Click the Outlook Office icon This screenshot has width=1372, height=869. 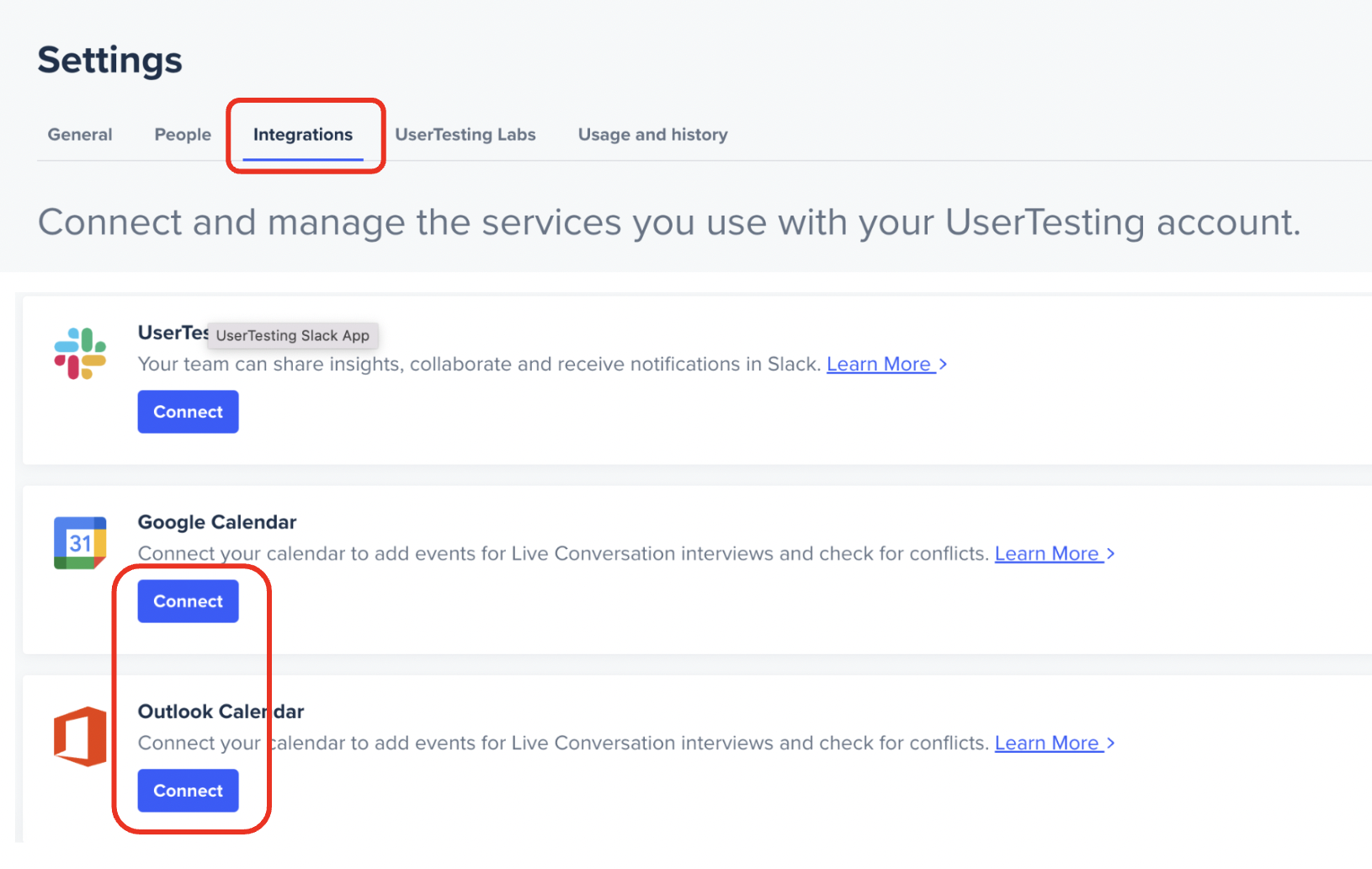click(80, 736)
